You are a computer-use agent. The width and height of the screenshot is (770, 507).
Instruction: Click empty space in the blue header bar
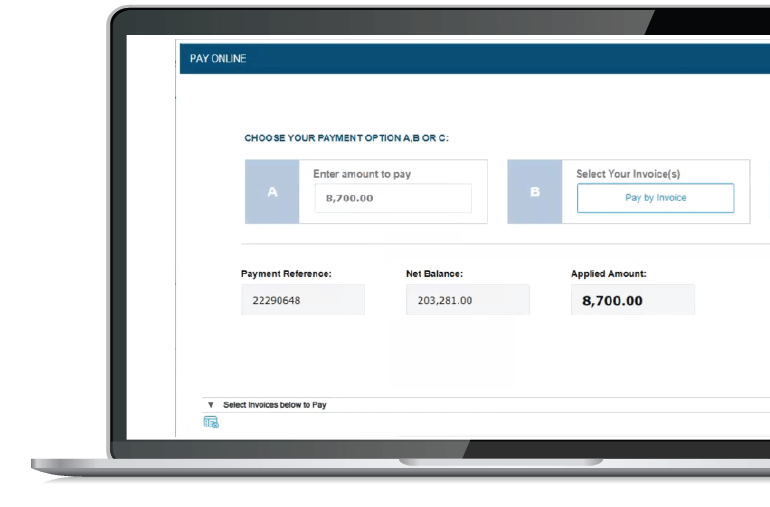(x=500, y=59)
